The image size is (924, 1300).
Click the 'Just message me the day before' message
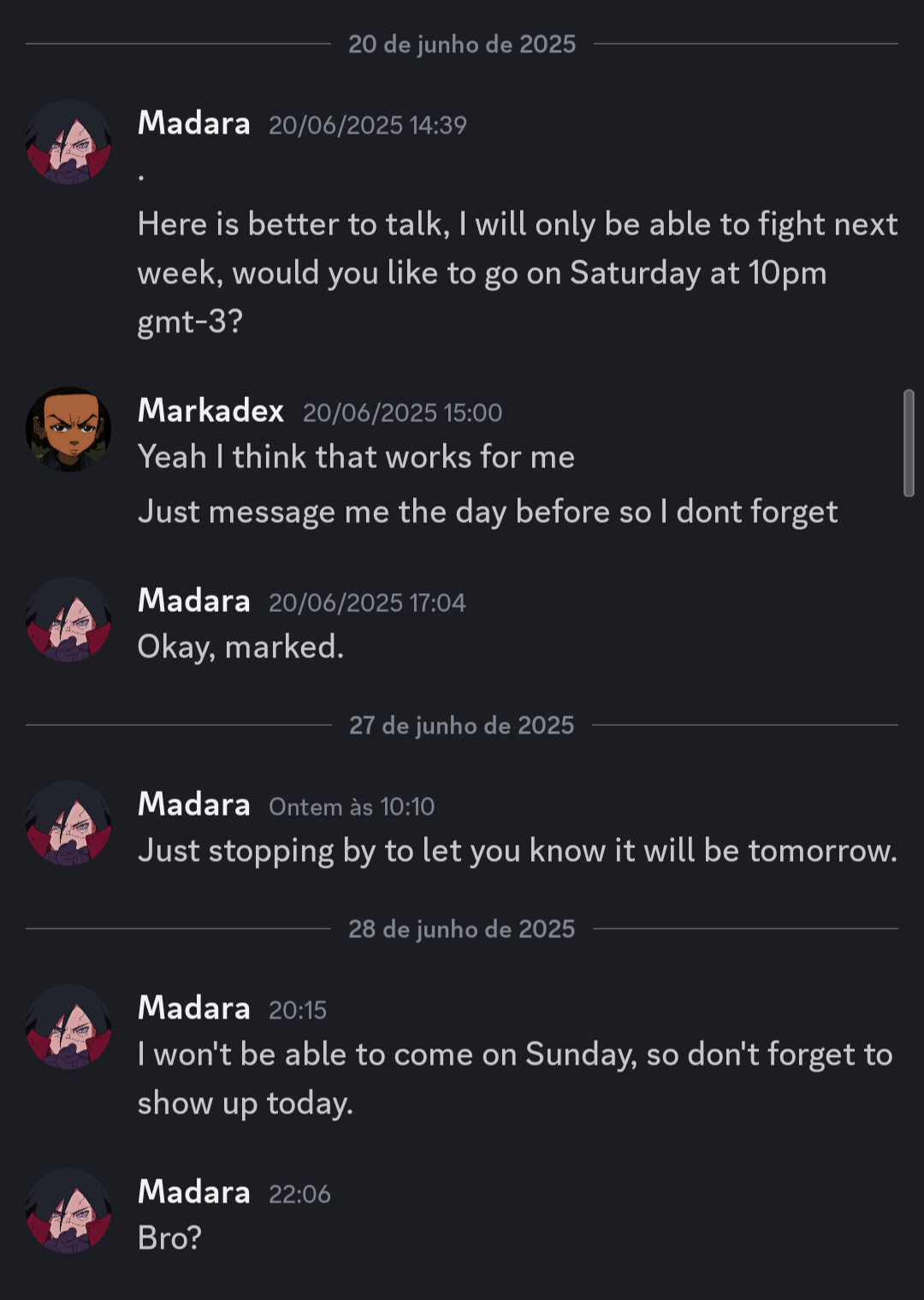click(x=488, y=512)
